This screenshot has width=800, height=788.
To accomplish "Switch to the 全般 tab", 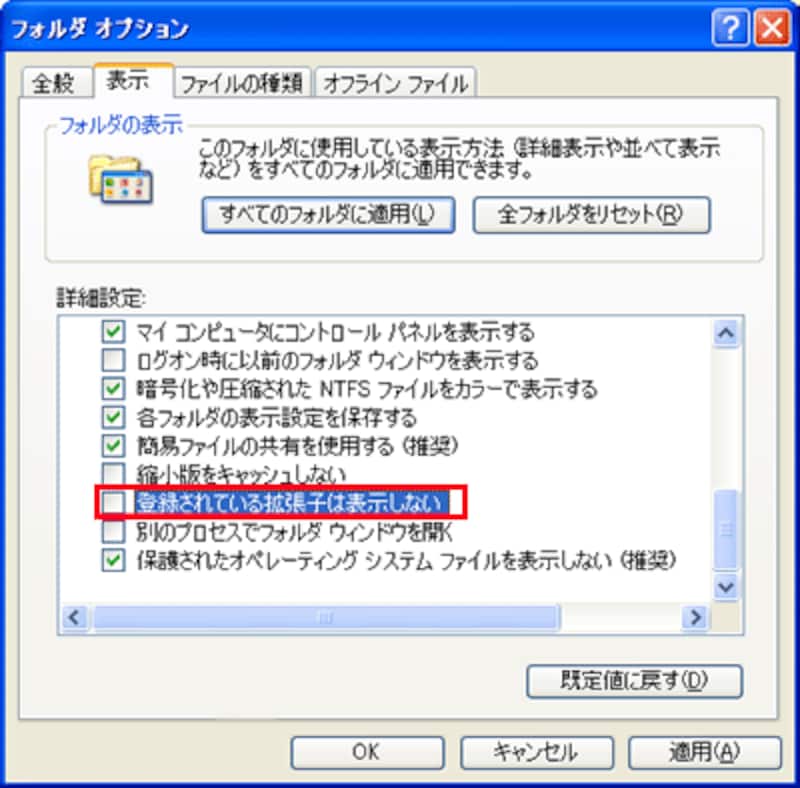I will pos(54,83).
